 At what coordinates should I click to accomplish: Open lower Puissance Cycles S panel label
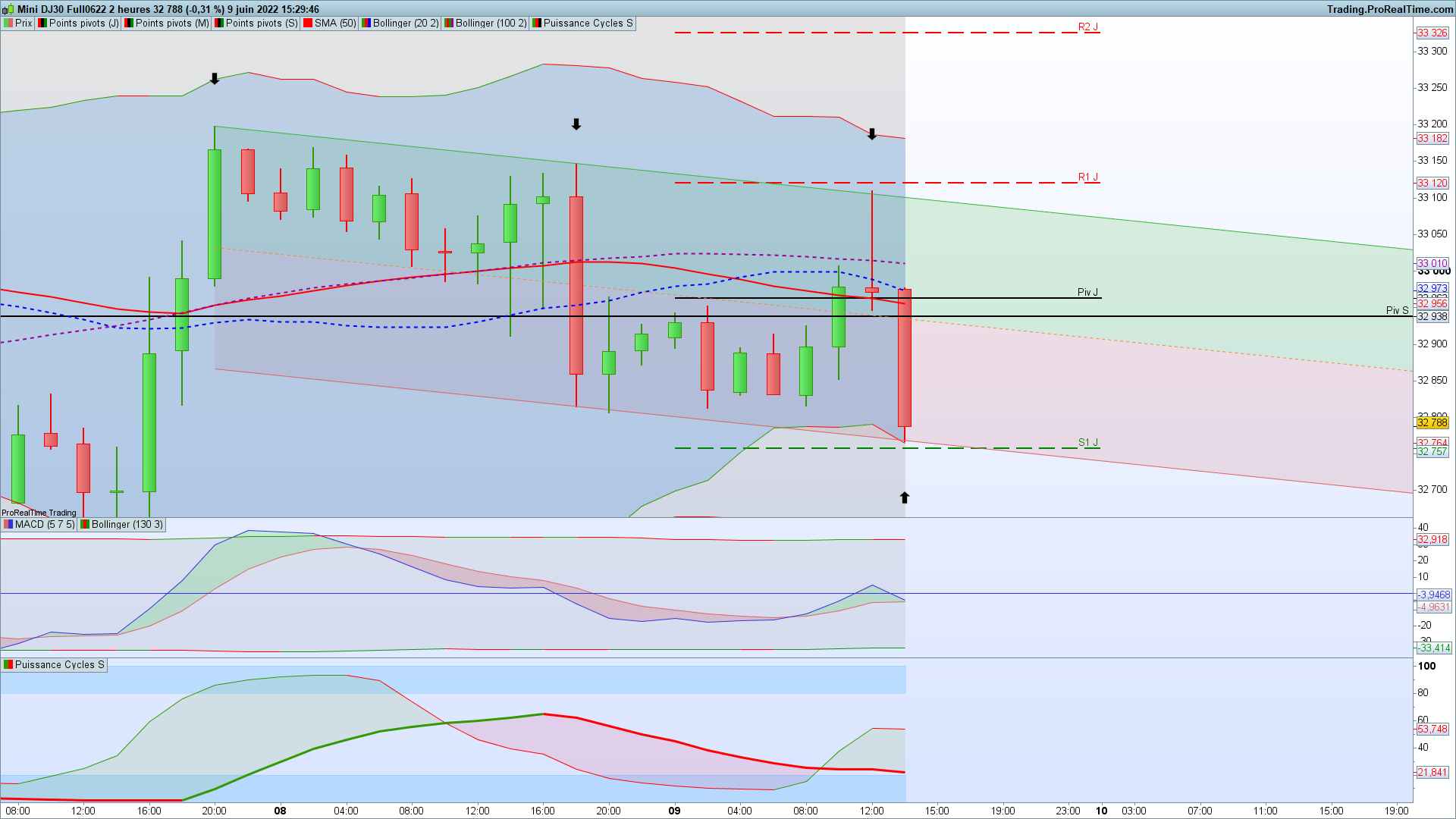coord(59,665)
